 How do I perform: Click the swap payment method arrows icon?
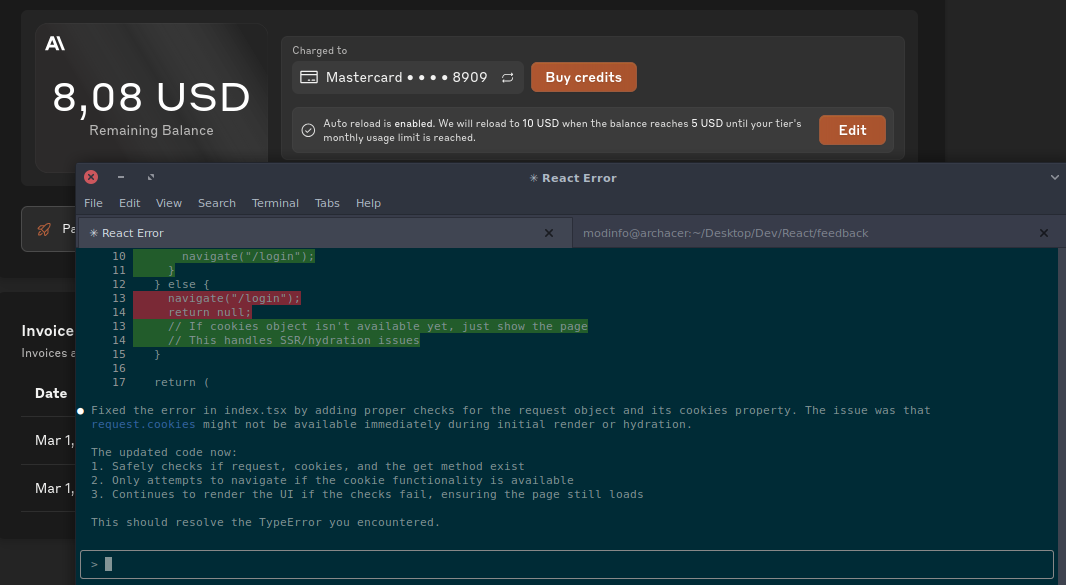[x=507, y=77]
